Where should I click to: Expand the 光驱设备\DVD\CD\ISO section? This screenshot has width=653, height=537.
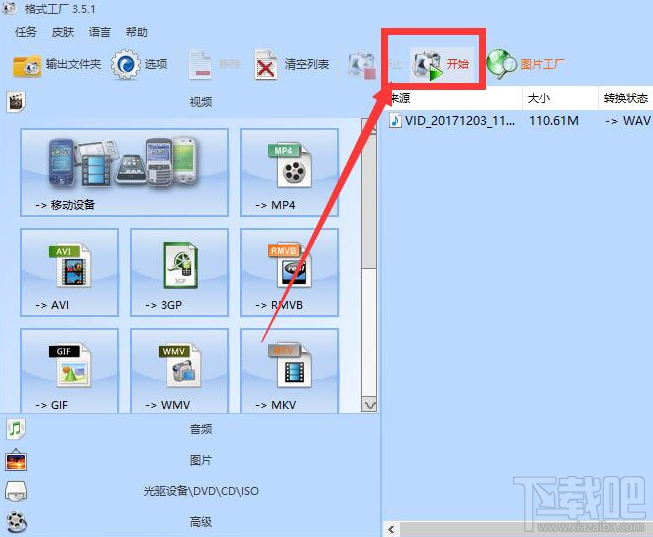(201, 491)
